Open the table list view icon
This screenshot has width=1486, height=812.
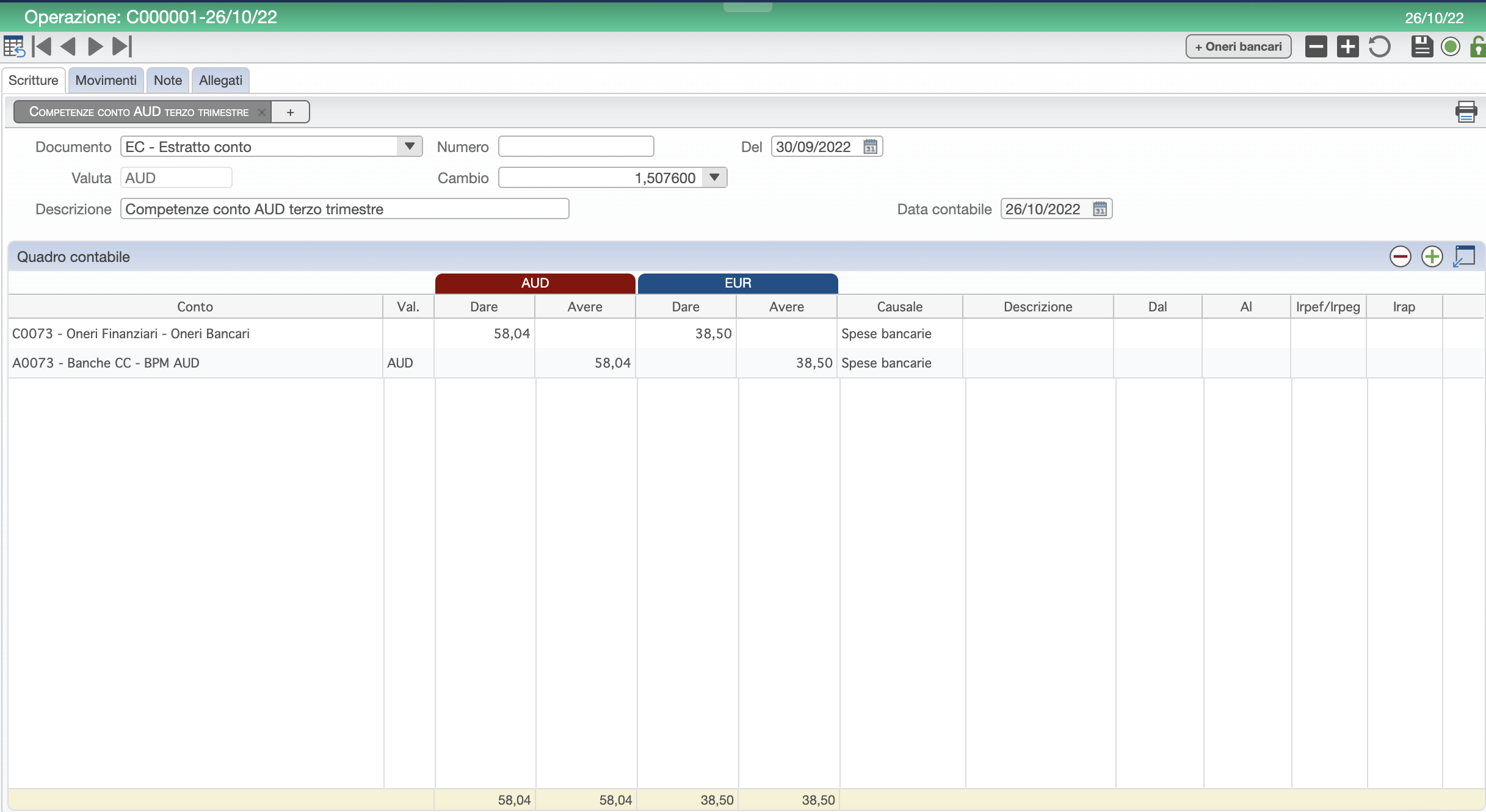point(13,46)
